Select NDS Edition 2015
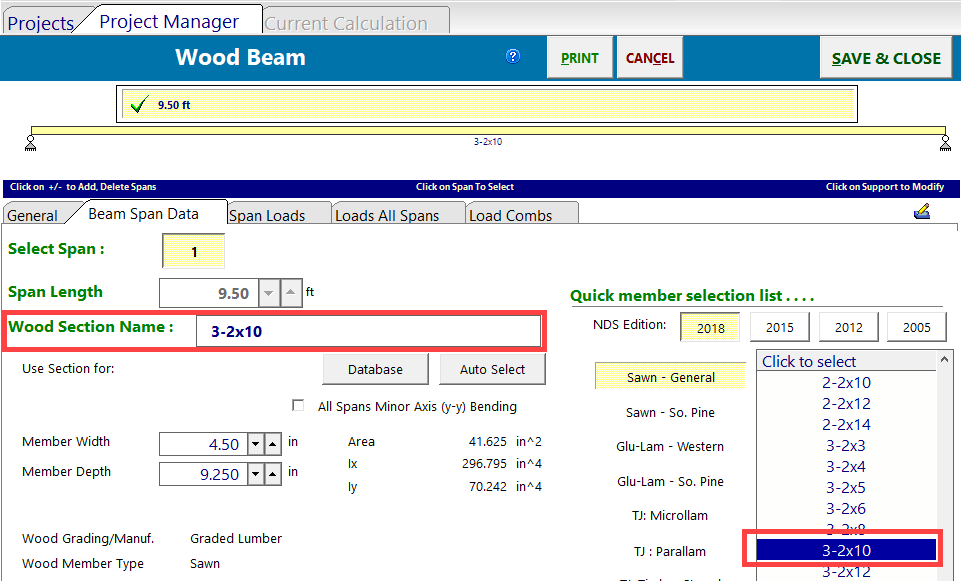 780,327
